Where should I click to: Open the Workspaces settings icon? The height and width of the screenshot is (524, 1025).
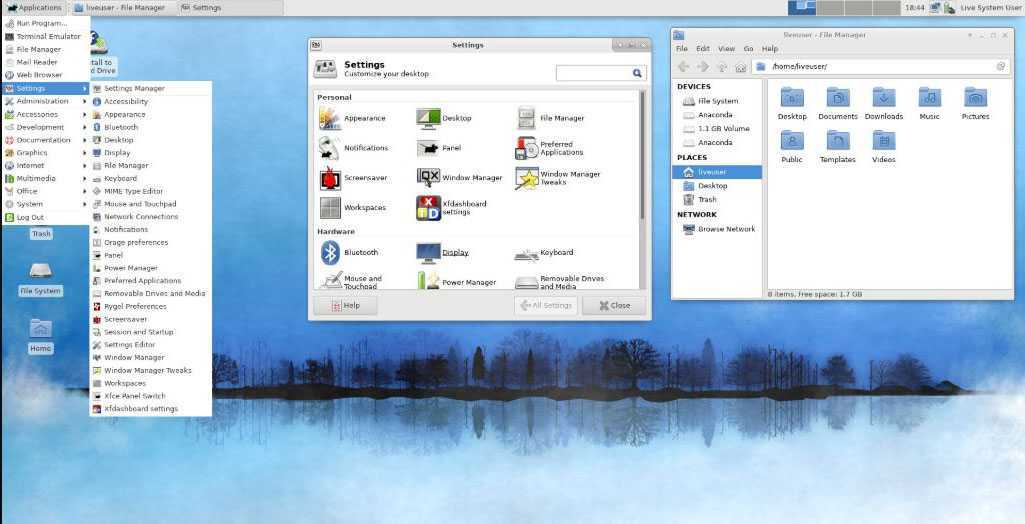pos(330,208)
